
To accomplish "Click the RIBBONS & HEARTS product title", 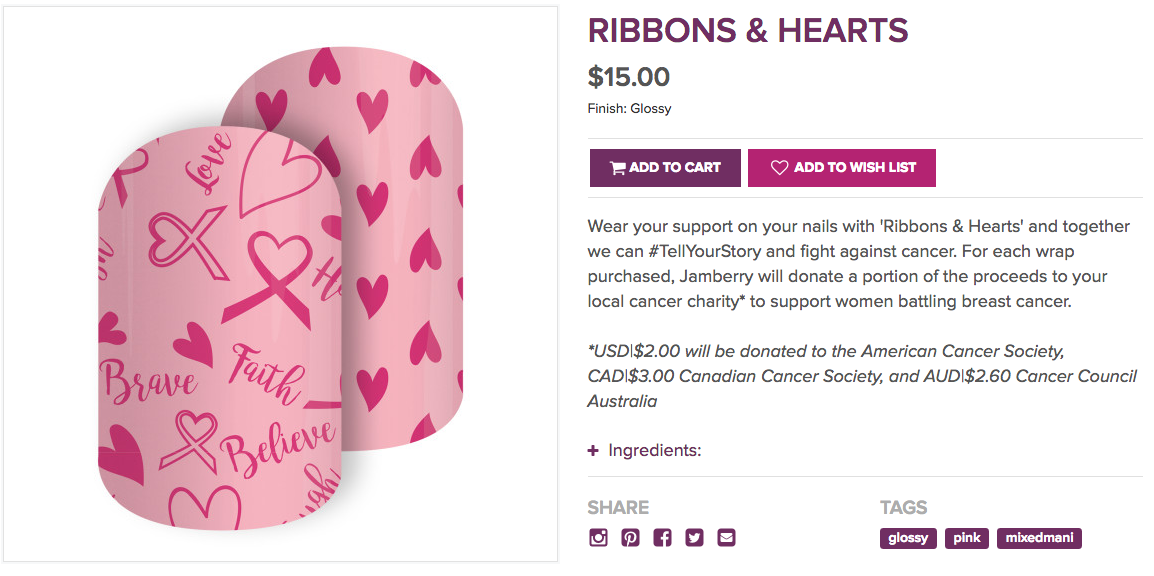I will (747, 31).
